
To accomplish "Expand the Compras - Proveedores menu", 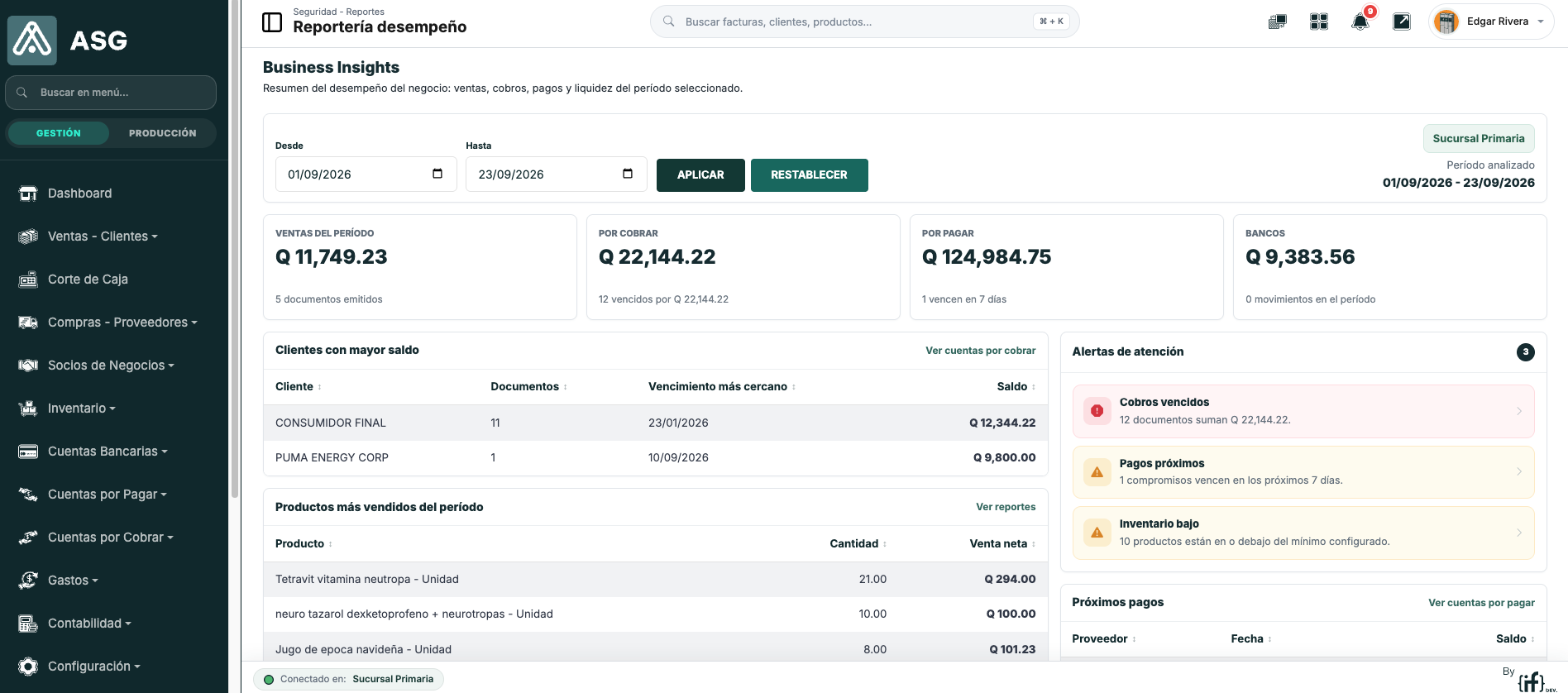I will 122,323.
